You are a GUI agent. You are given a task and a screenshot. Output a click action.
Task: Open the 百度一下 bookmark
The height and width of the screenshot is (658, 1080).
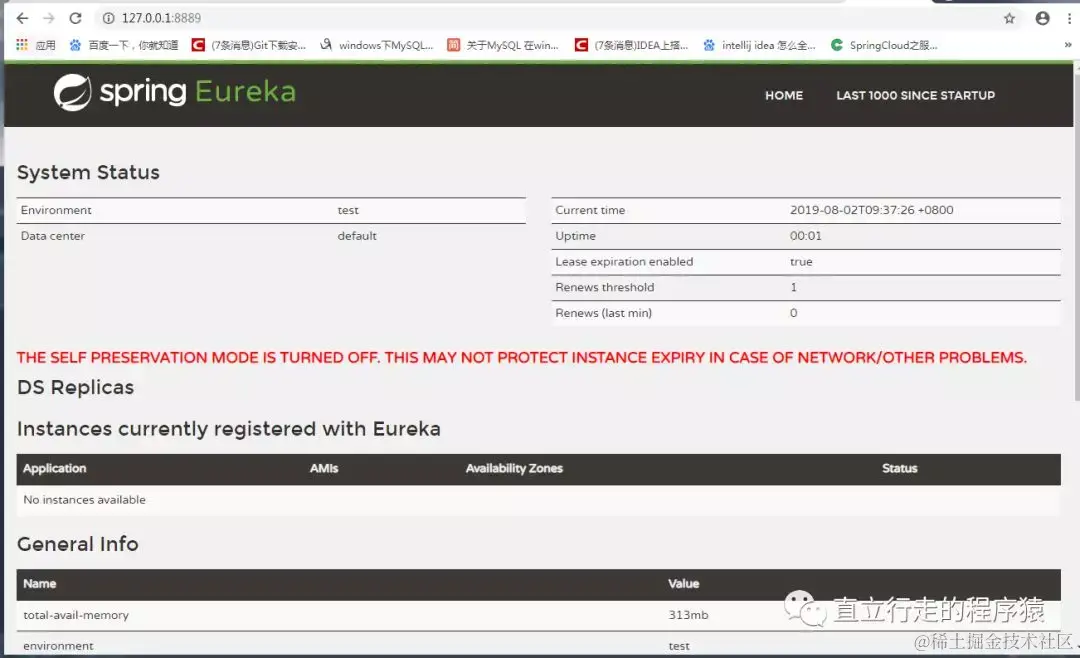coord(123,45)
